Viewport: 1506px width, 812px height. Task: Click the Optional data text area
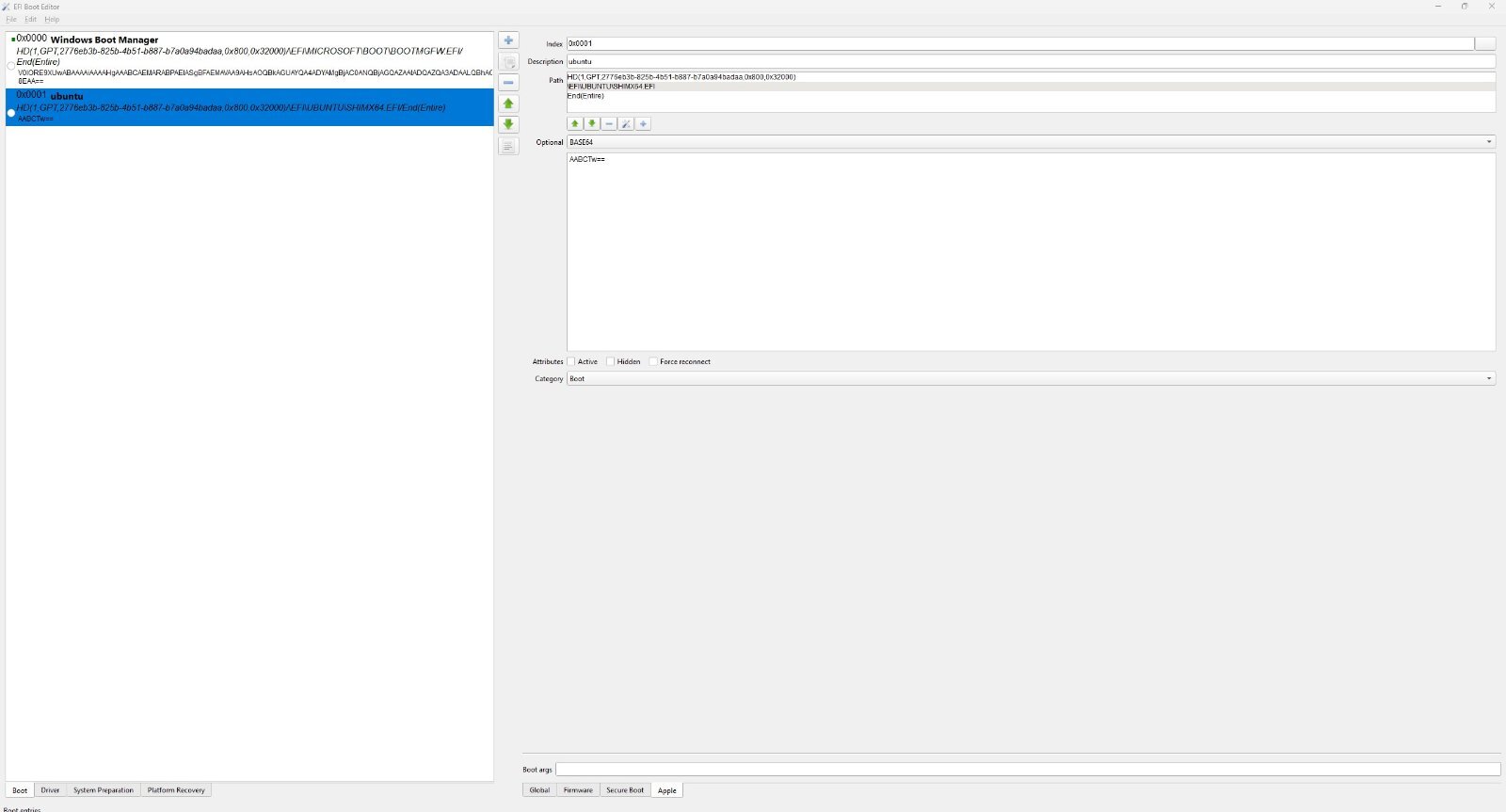tap(1031, 251)
